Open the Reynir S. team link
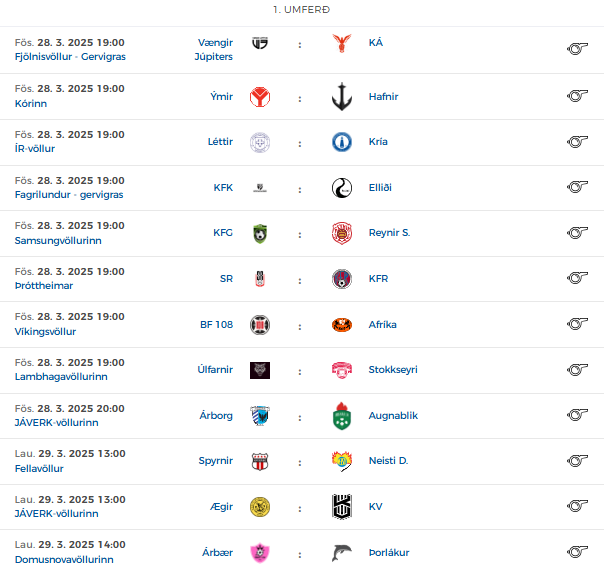Image resolution: width=604 pixels, height=574 pixels. point(389,233)
